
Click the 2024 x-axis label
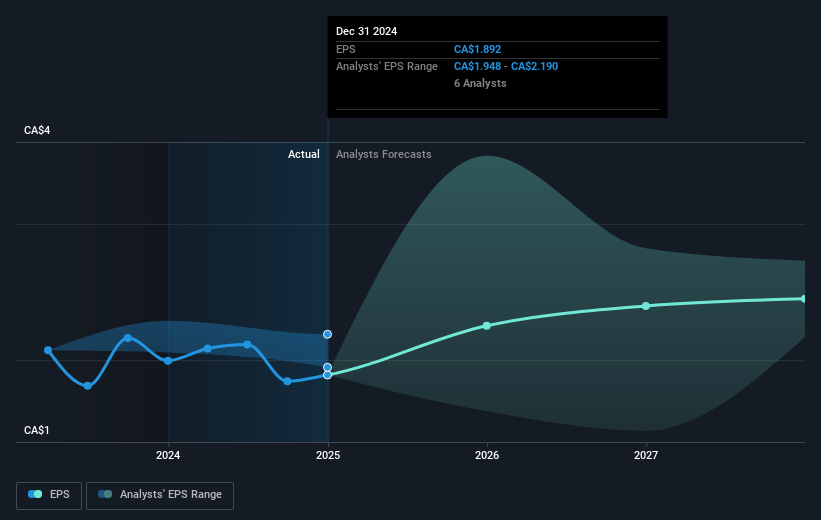tap(168, 455)
